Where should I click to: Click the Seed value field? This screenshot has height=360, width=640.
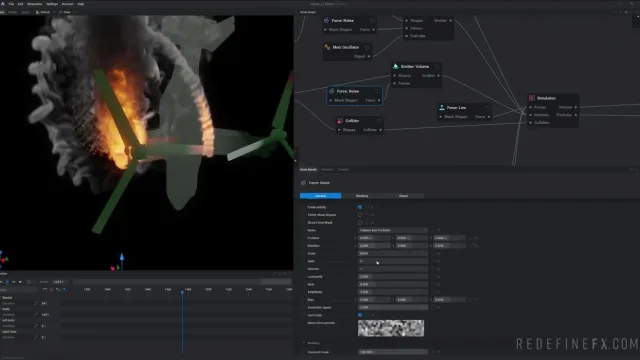tap(393, 261)
